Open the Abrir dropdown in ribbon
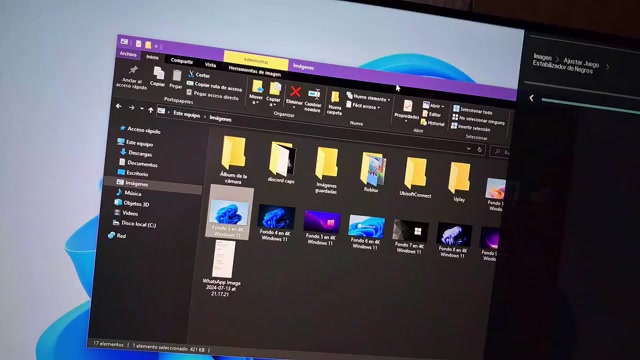The width and height of the screenshot is (640, 360). tap(433, 105)
